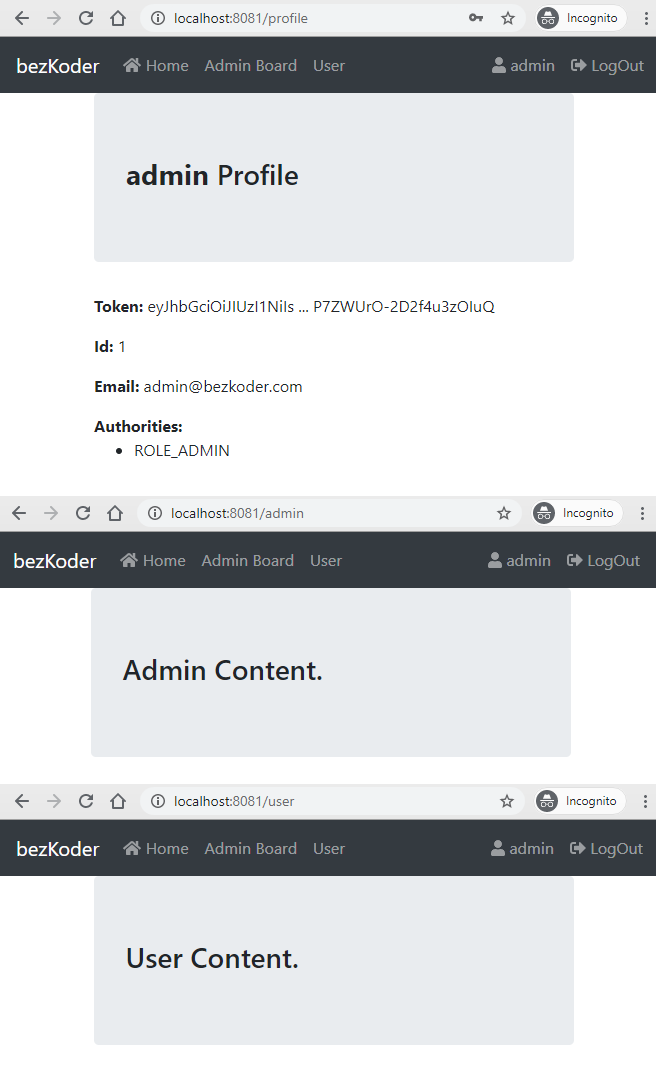This screenshot has height=1078, width=656.
Task: Go back in the localhost:8081/admin window
Action: point(19,513)
